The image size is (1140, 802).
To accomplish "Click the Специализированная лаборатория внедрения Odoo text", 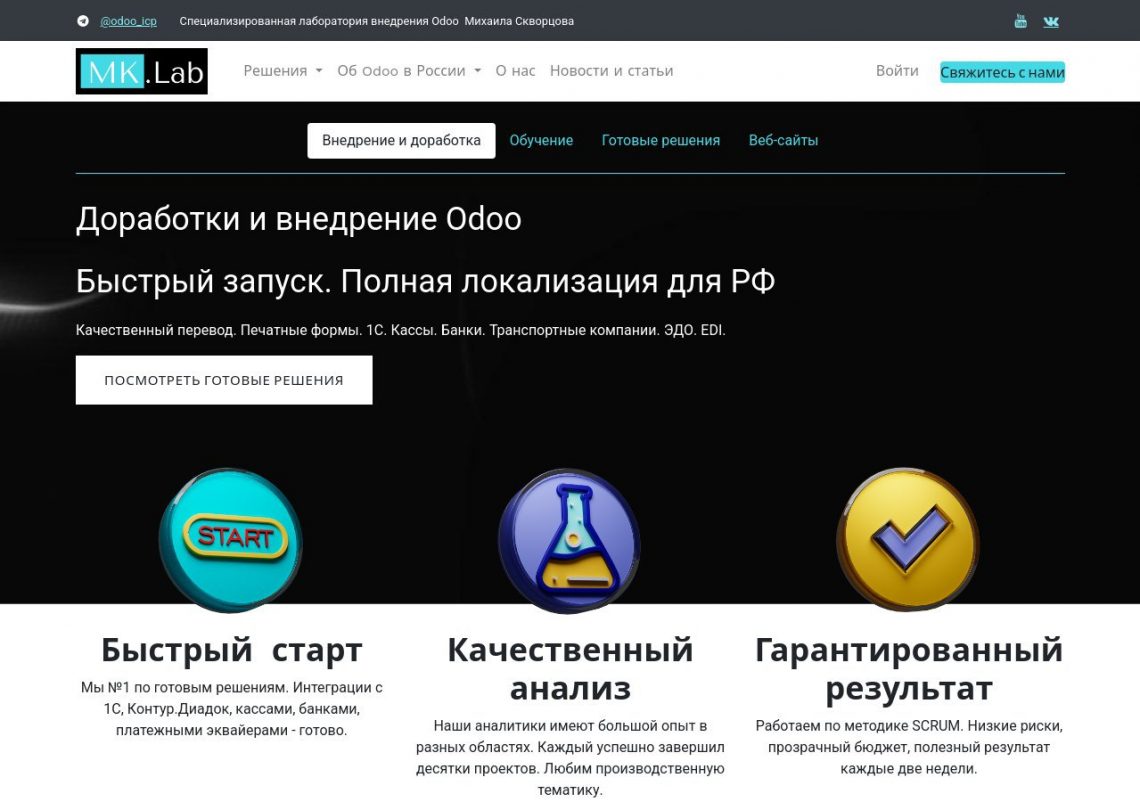I will 377,21.
